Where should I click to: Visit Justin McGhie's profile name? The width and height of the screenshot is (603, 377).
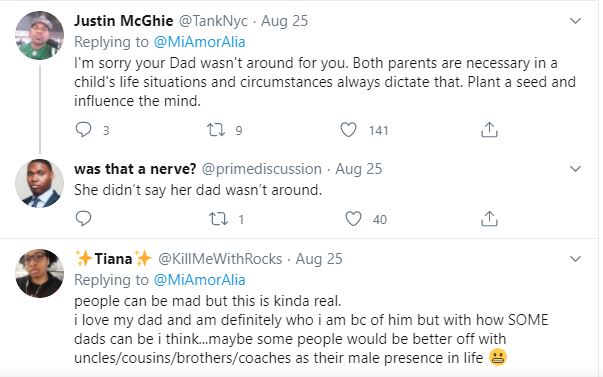coord(123,21)
